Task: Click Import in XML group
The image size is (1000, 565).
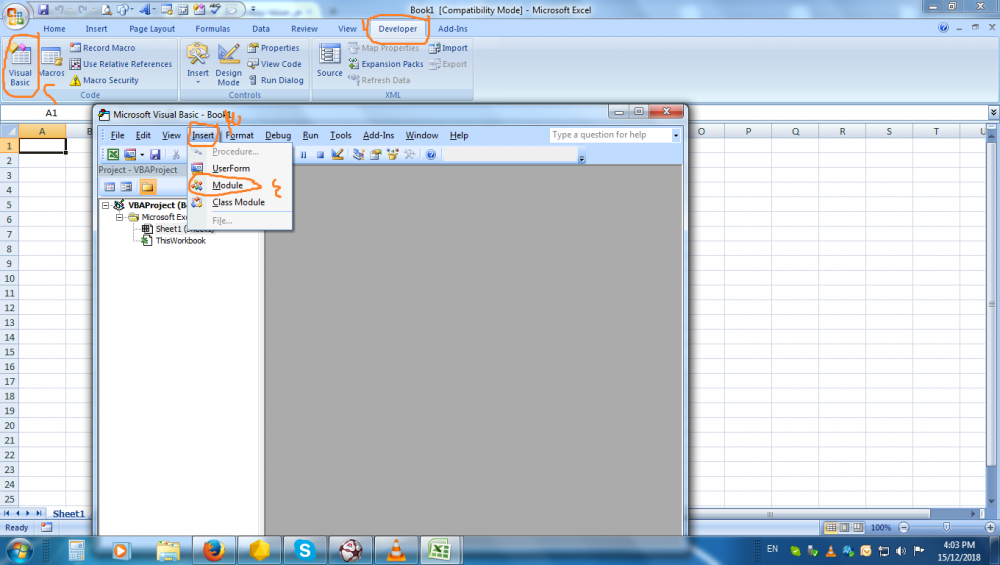Action: click(x=448, y=48)
